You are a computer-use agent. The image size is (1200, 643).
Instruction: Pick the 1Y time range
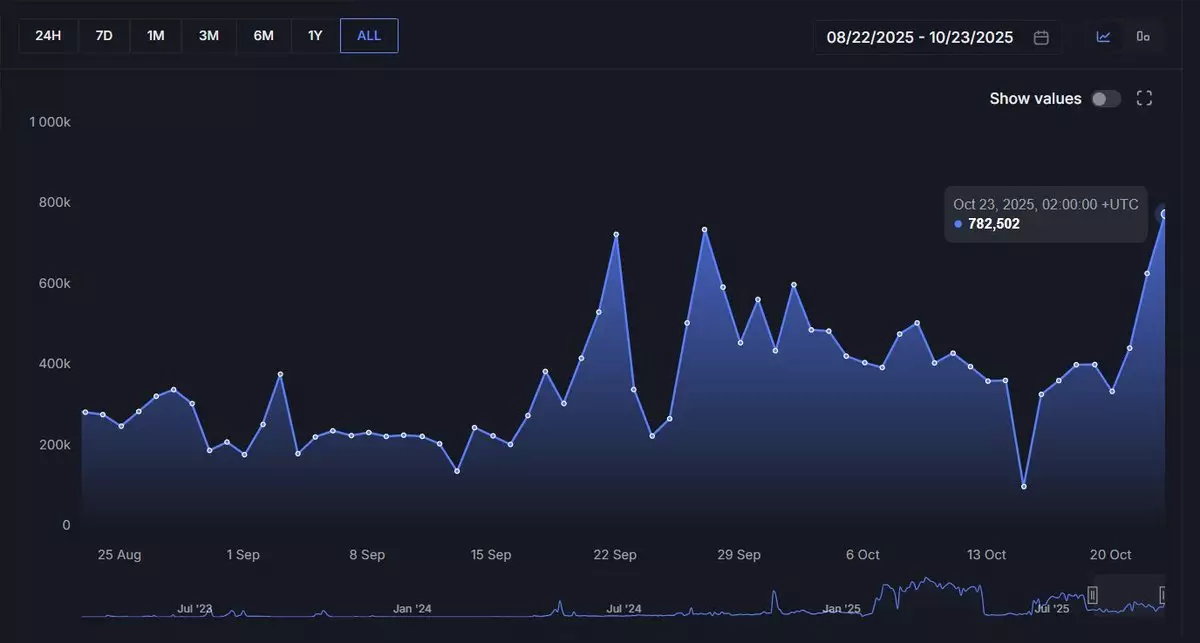pos(315,36)
